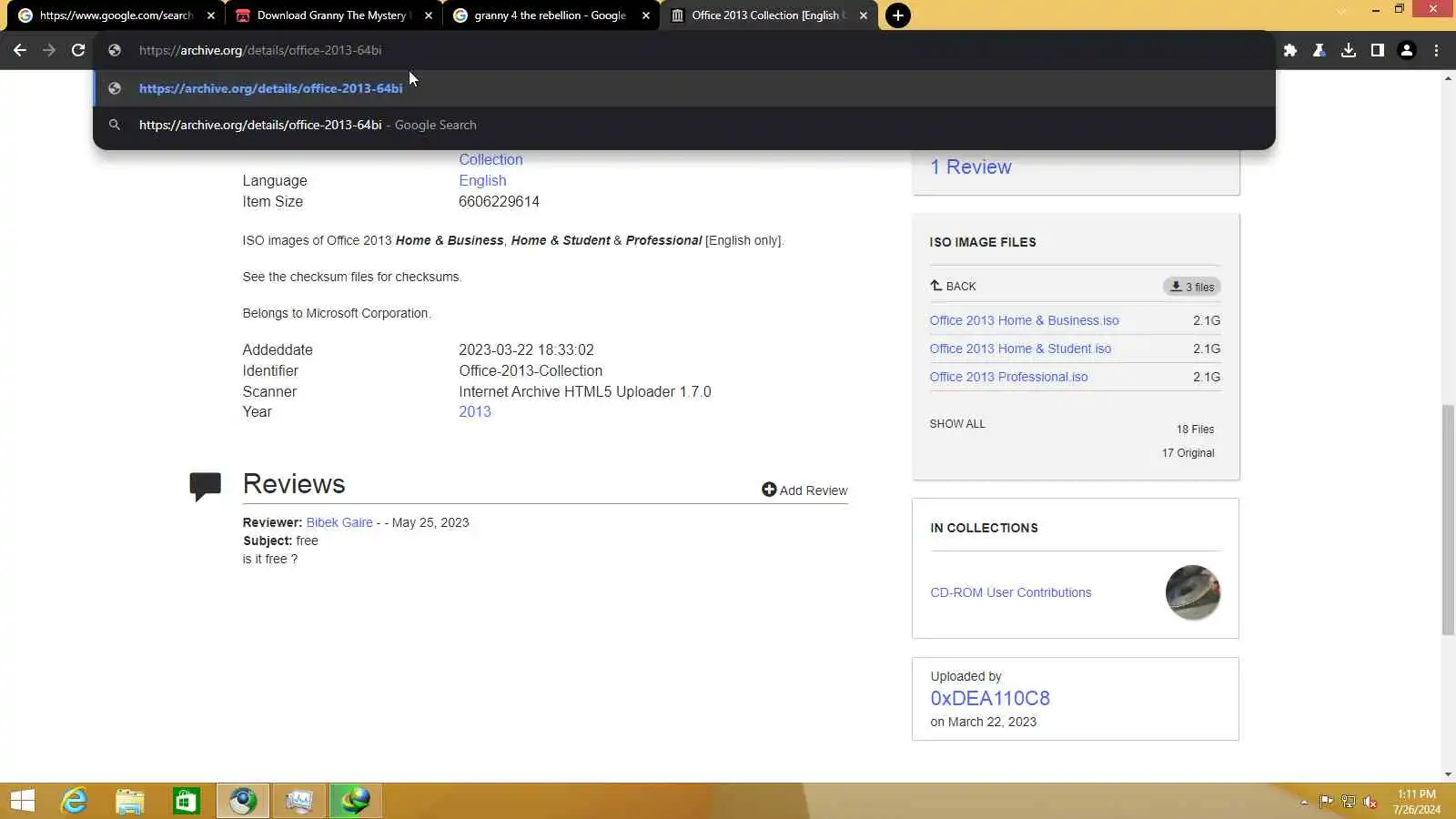Open the 18 Files listing
The height and width of the screenshot is (819, 1456).
(1195, 430)
